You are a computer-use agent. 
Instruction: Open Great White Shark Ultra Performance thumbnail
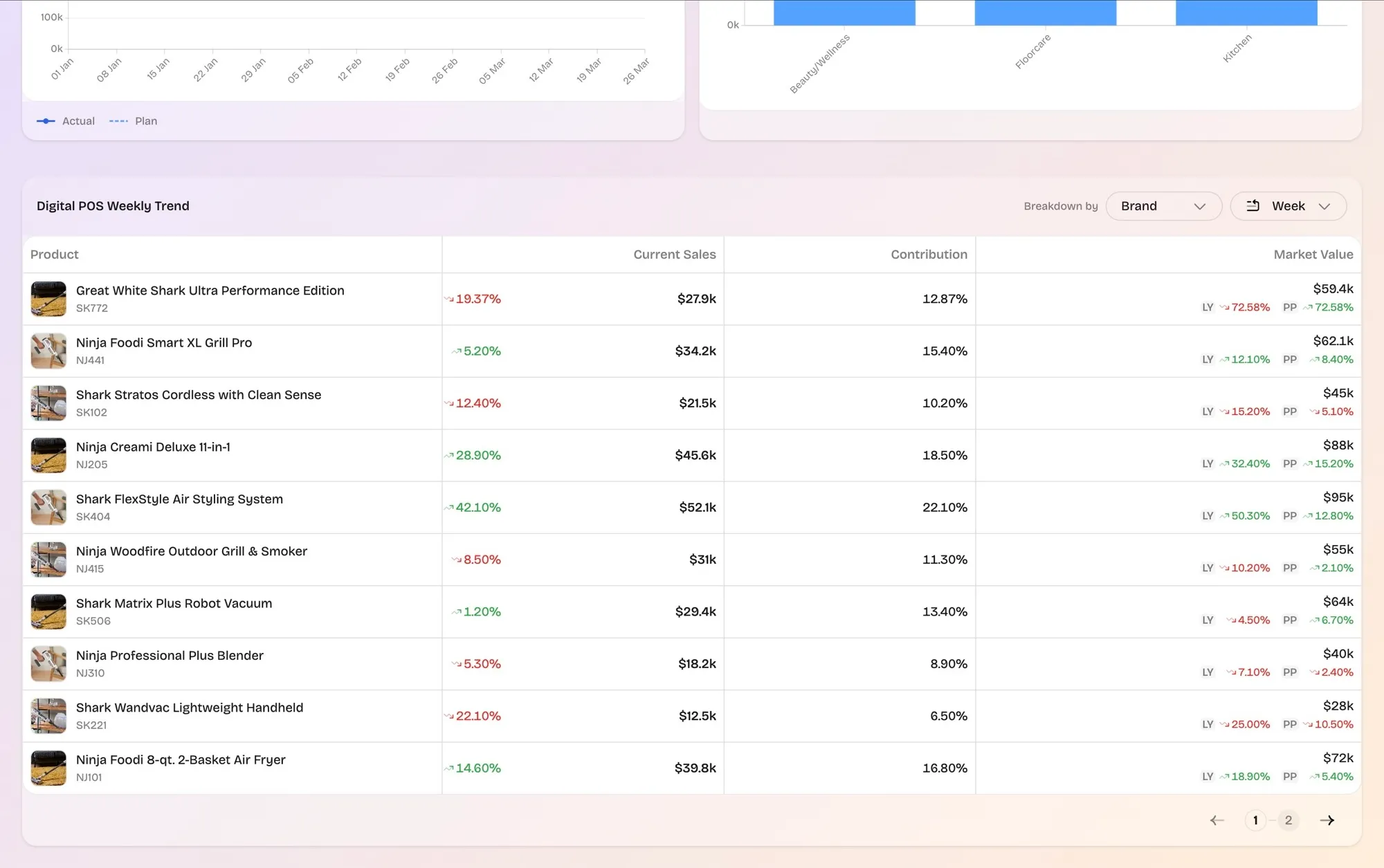(48, 299)
